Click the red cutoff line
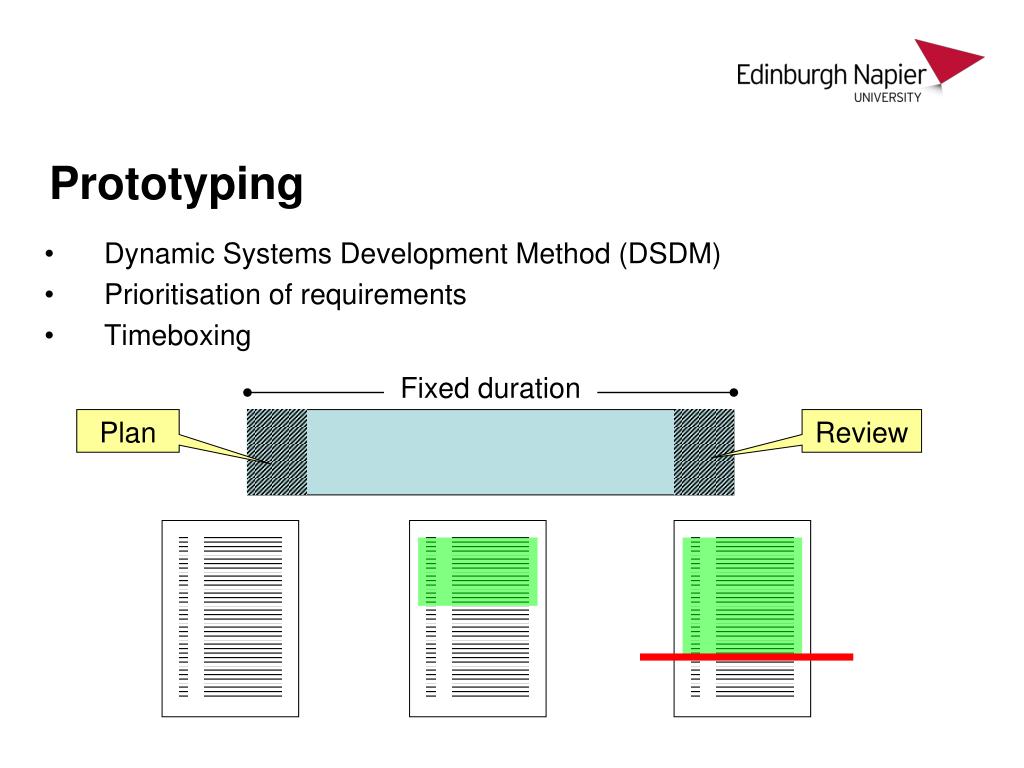Viewport: 1024px width, 768px height. (746, 657)
